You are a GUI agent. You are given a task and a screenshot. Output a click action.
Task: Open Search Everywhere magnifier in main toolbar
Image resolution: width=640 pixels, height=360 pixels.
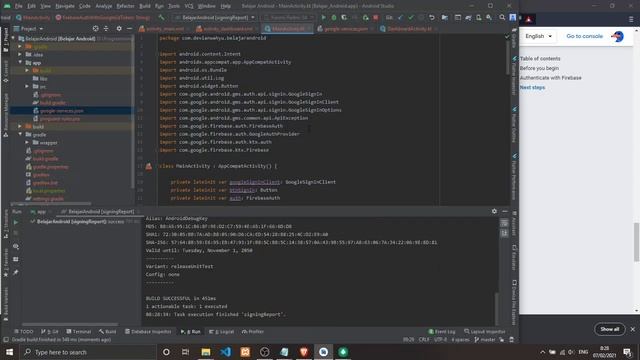coord(502,18)
